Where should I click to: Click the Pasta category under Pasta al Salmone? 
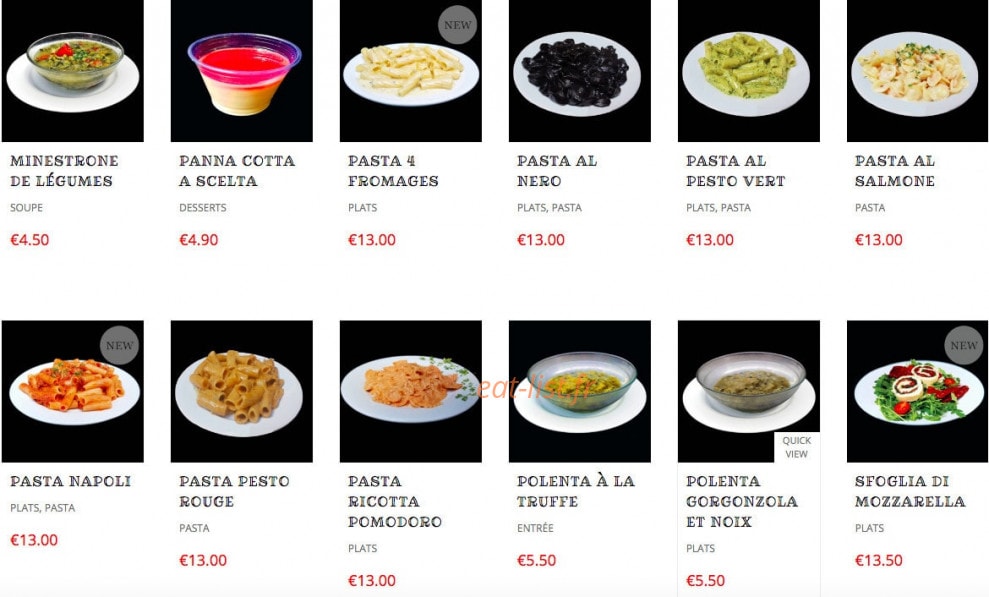click(x=870, y=207)
